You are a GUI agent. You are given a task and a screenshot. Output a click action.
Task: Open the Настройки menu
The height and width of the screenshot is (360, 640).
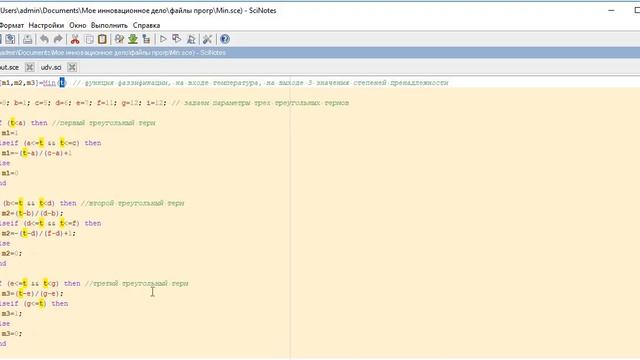pos(46,25)
